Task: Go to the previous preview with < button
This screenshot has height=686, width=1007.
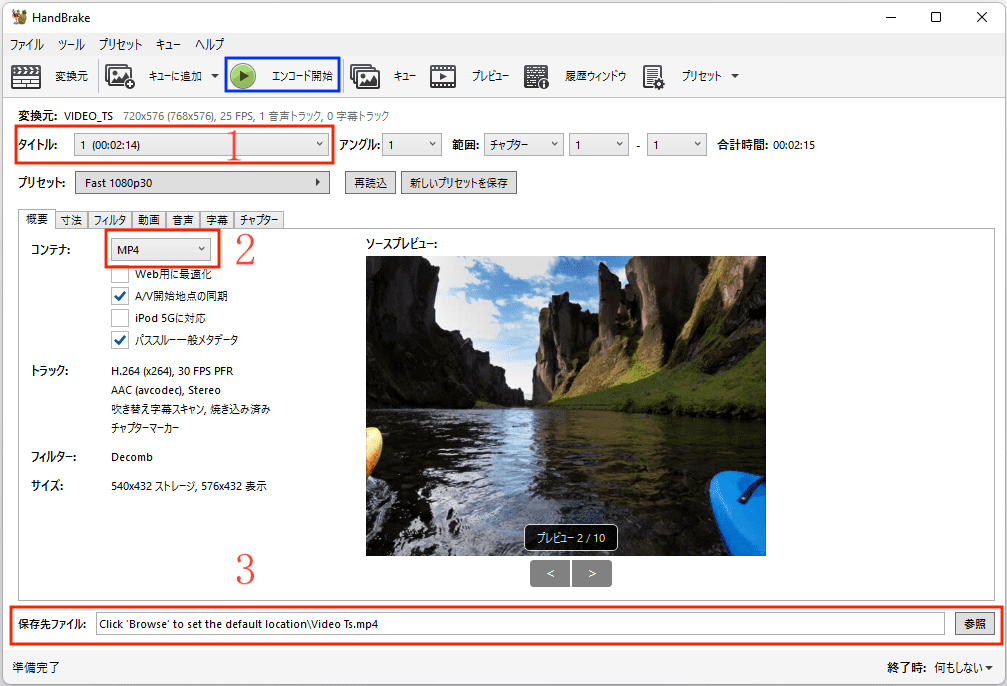Action: (x=550, y=574)
